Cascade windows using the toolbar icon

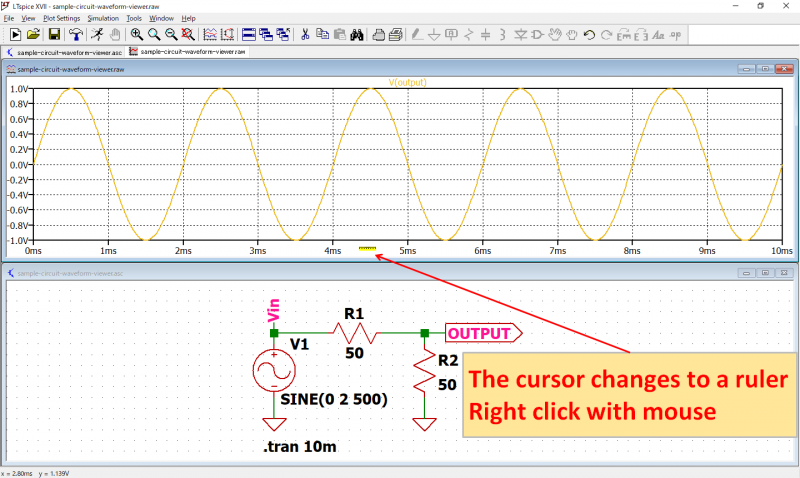click(266, 35)
